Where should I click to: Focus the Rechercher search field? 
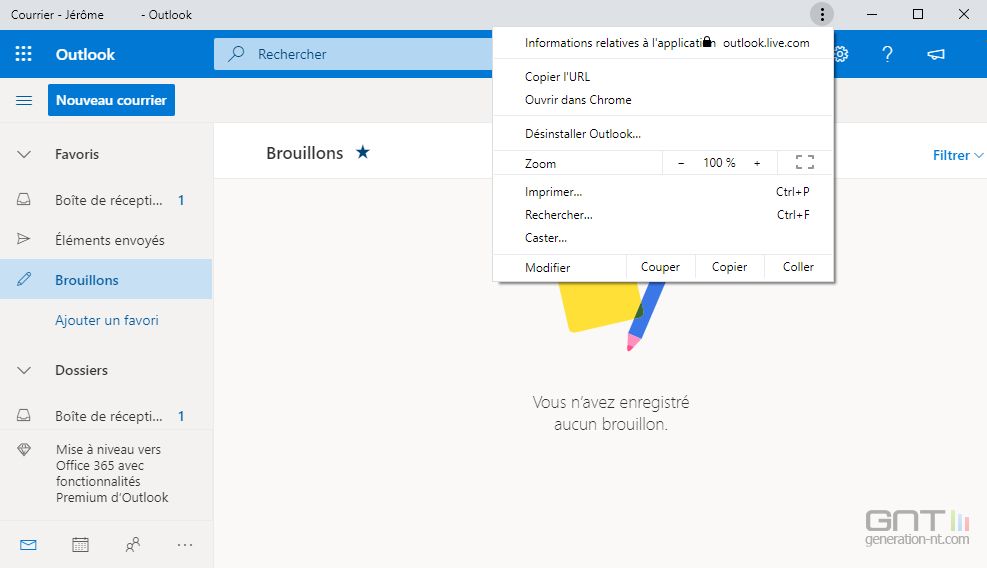coord(352,54)
